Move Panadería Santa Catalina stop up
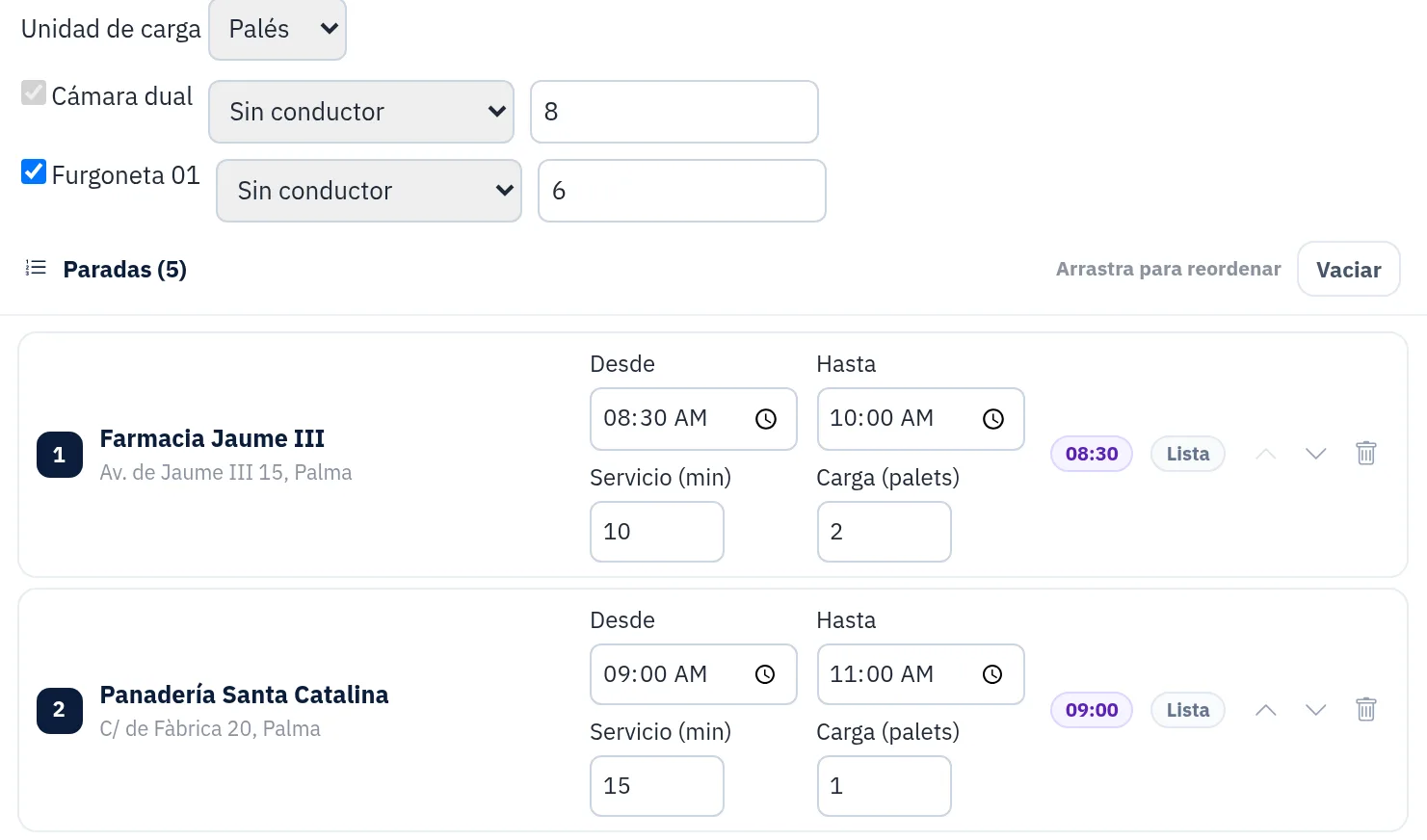 [1266, 710]
